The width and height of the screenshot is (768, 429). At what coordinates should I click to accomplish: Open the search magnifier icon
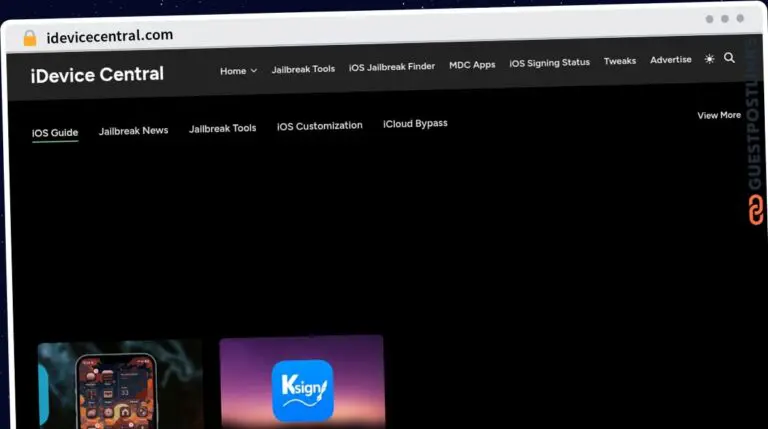point(729,58)
